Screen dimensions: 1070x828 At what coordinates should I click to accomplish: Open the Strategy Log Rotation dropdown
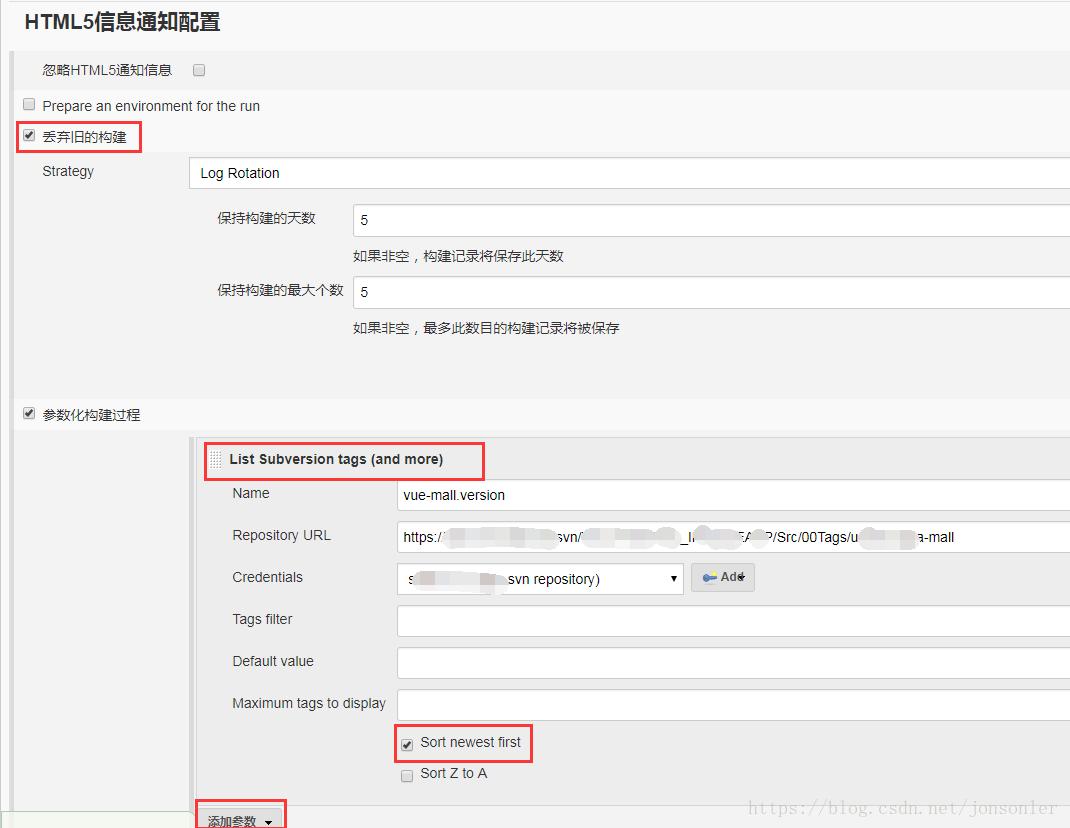[630, 173]
